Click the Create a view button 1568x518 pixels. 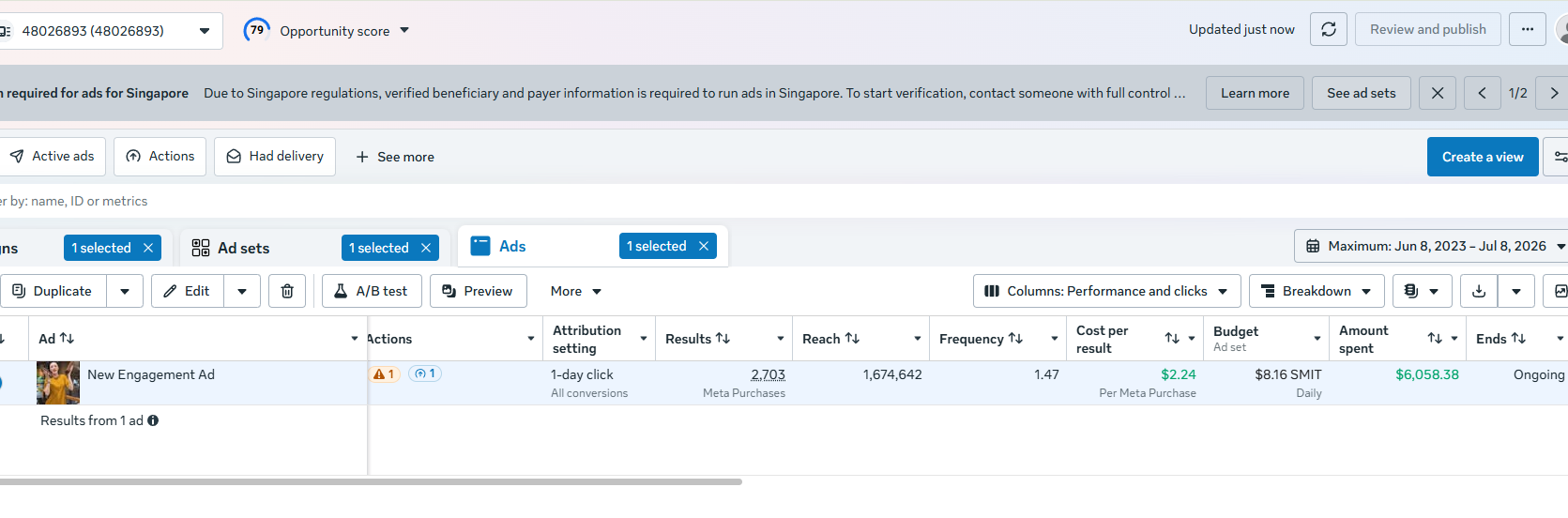[1483, 157]
